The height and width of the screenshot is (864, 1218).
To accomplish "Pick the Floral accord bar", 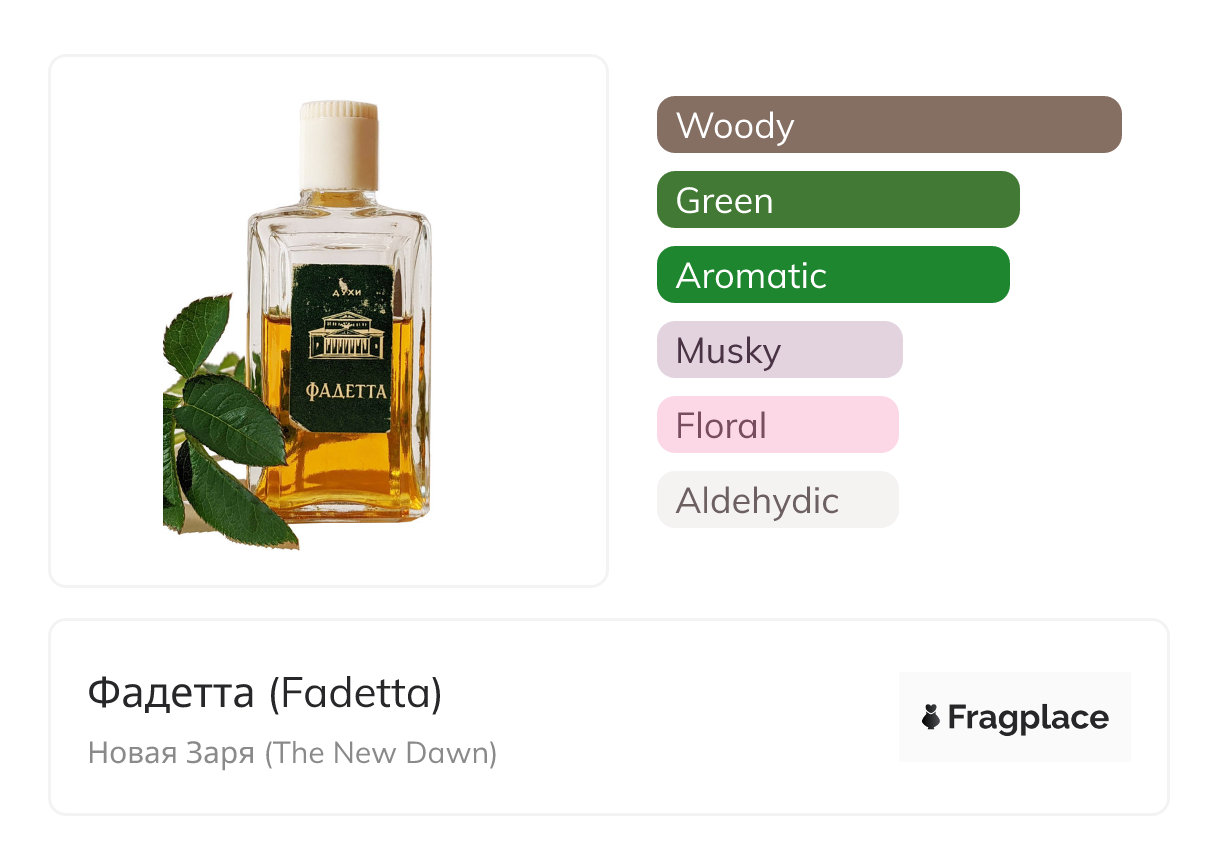I will click(x=777, y=425).
